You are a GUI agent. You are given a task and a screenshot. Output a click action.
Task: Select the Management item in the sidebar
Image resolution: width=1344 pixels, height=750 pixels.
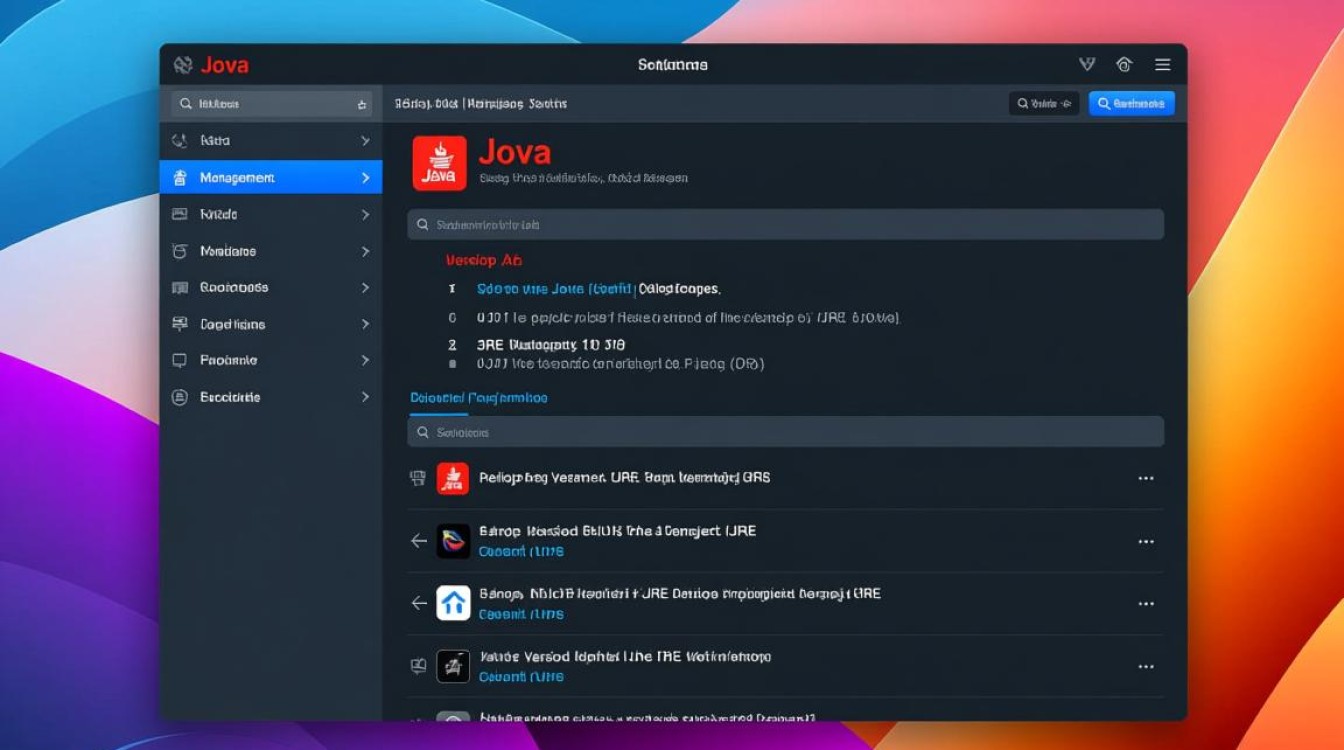237,178
